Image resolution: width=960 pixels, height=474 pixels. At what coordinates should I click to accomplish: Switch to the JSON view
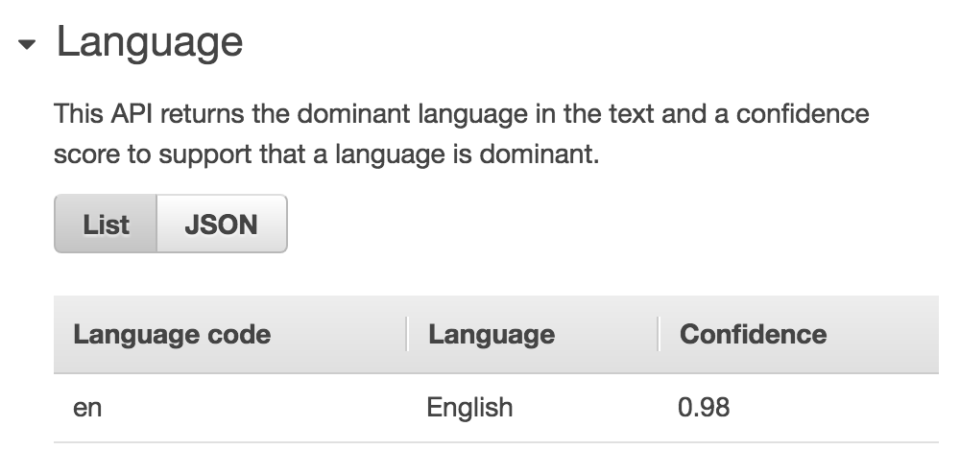click(222, 224)
